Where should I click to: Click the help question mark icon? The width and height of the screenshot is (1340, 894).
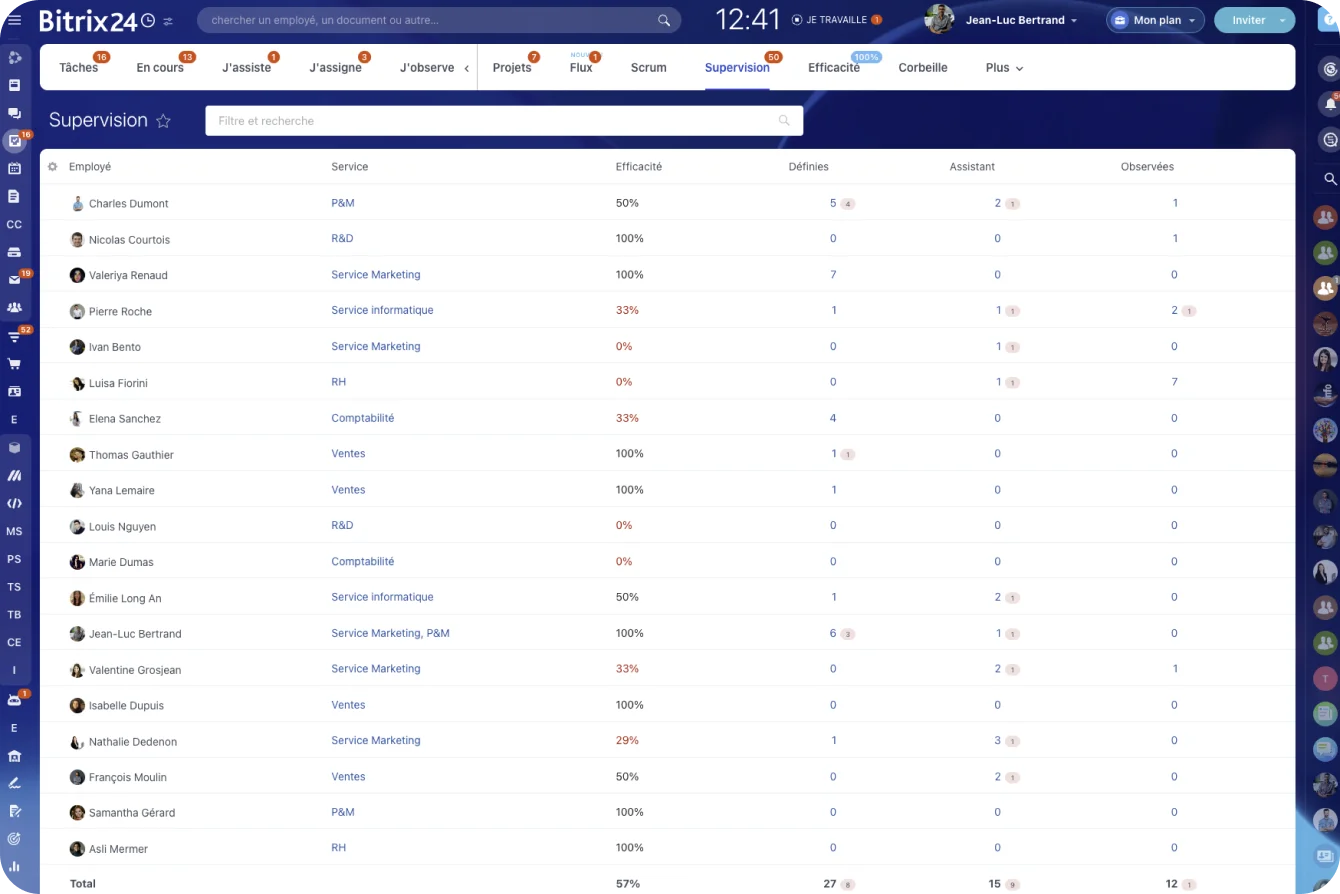[1329, 20]
